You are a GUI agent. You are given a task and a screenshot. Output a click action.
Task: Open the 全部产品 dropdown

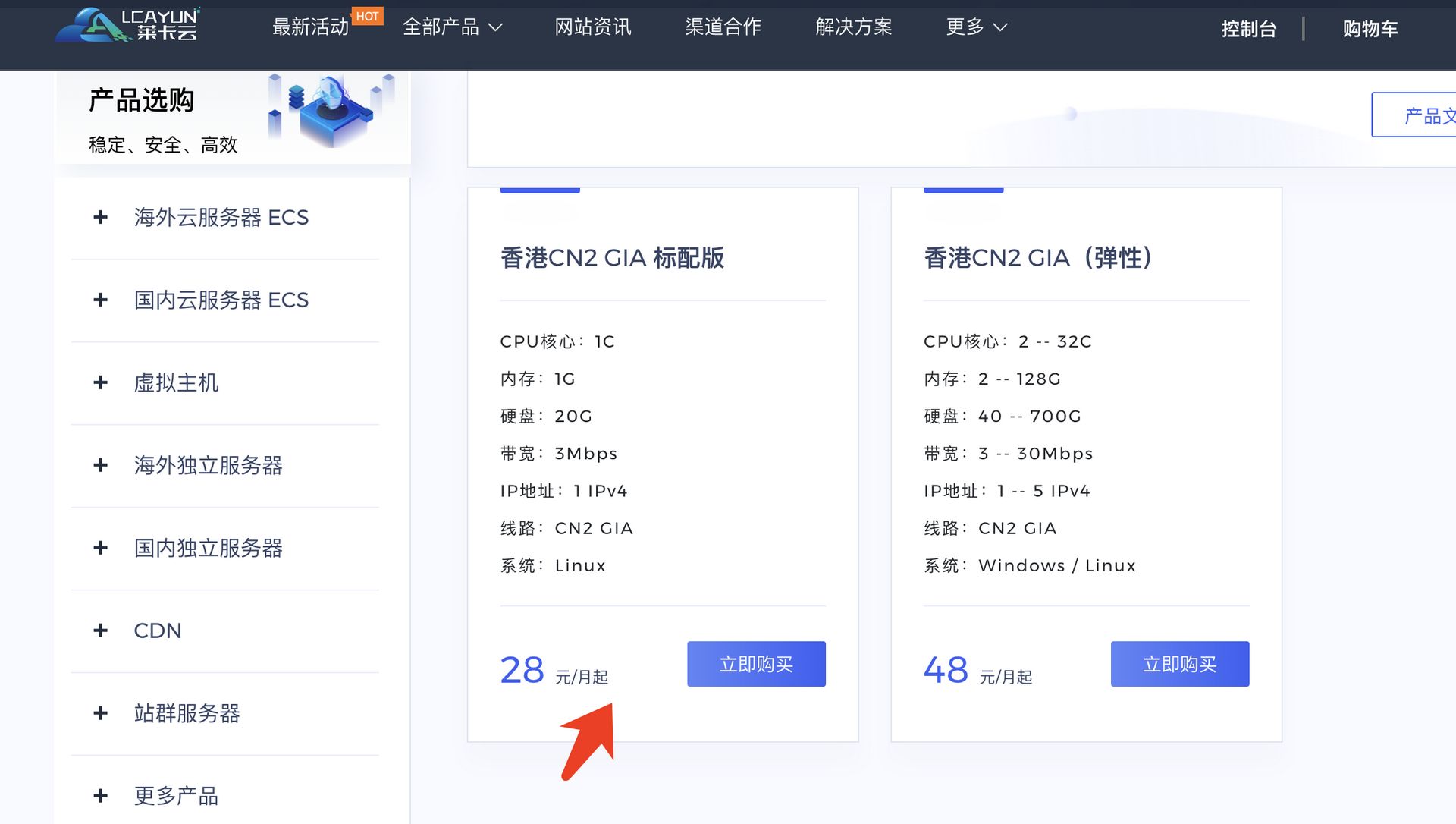pyautogui.click(x=452, y=27)
